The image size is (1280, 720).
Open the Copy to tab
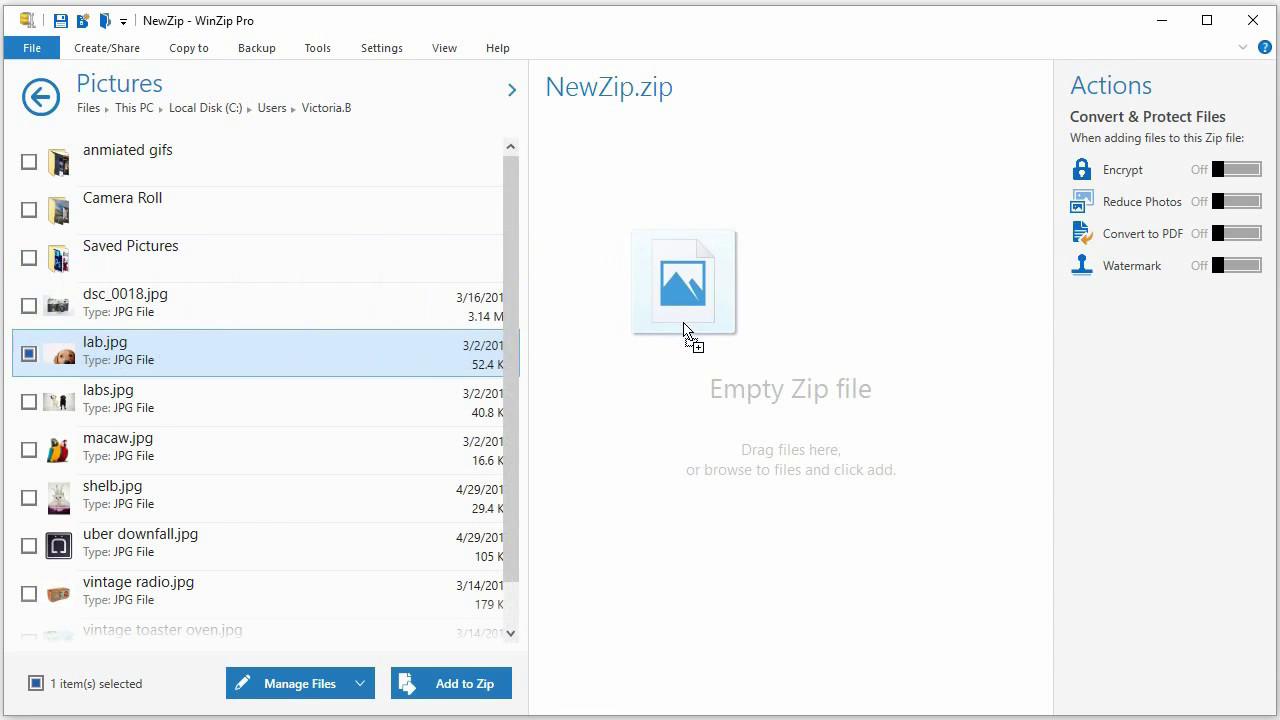click(189, 47)
